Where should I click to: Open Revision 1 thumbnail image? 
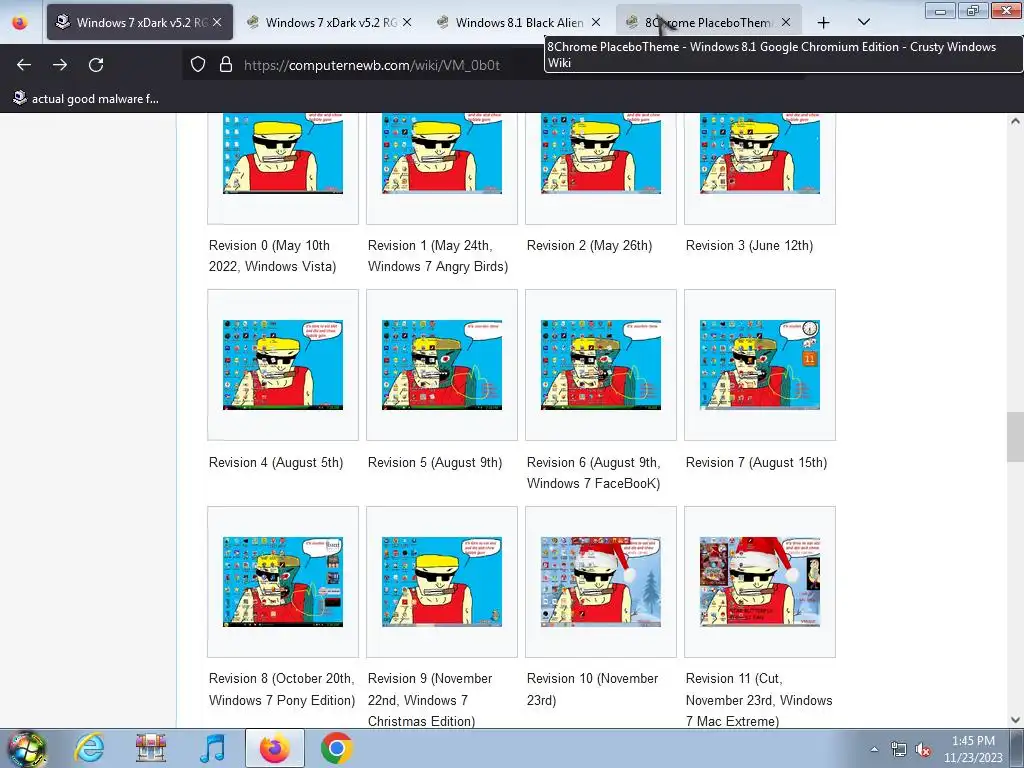[x=442, y=153]
